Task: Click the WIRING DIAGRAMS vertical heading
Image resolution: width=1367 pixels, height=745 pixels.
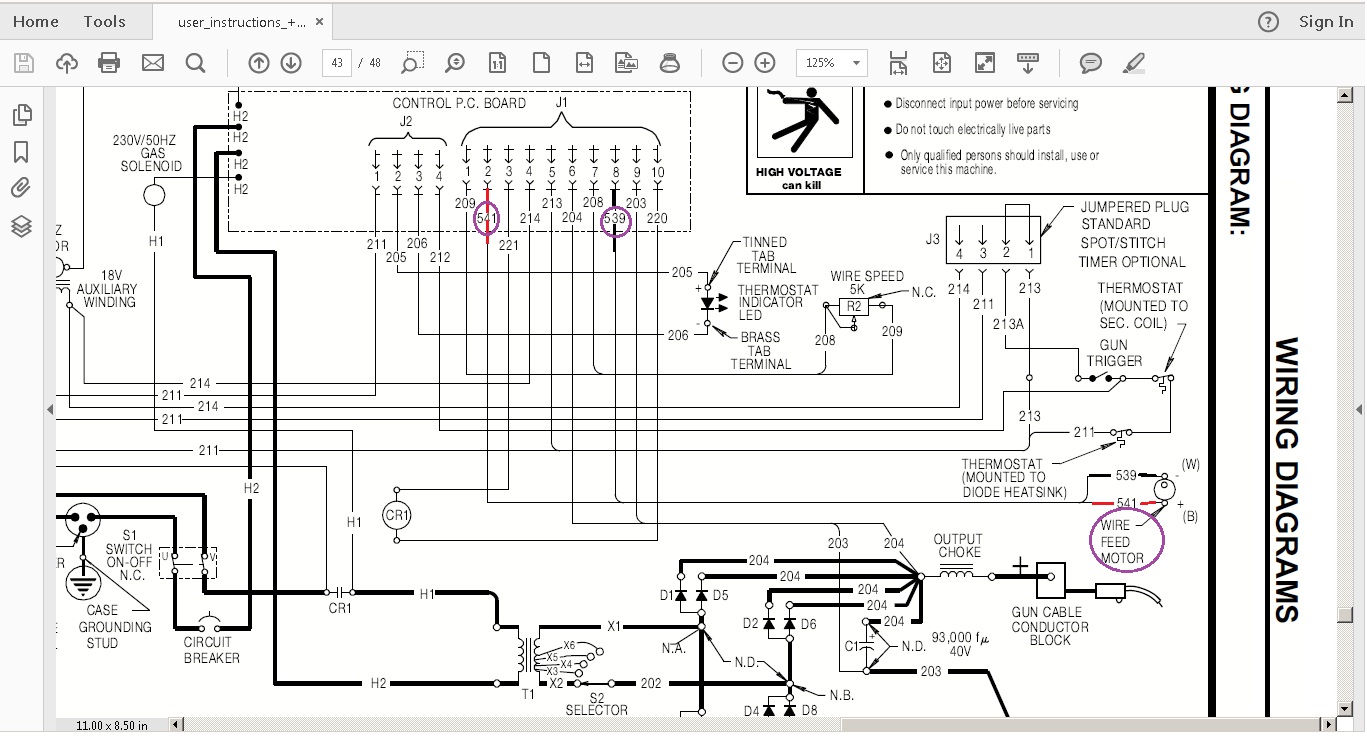Action: click(x=1287, y=480)
